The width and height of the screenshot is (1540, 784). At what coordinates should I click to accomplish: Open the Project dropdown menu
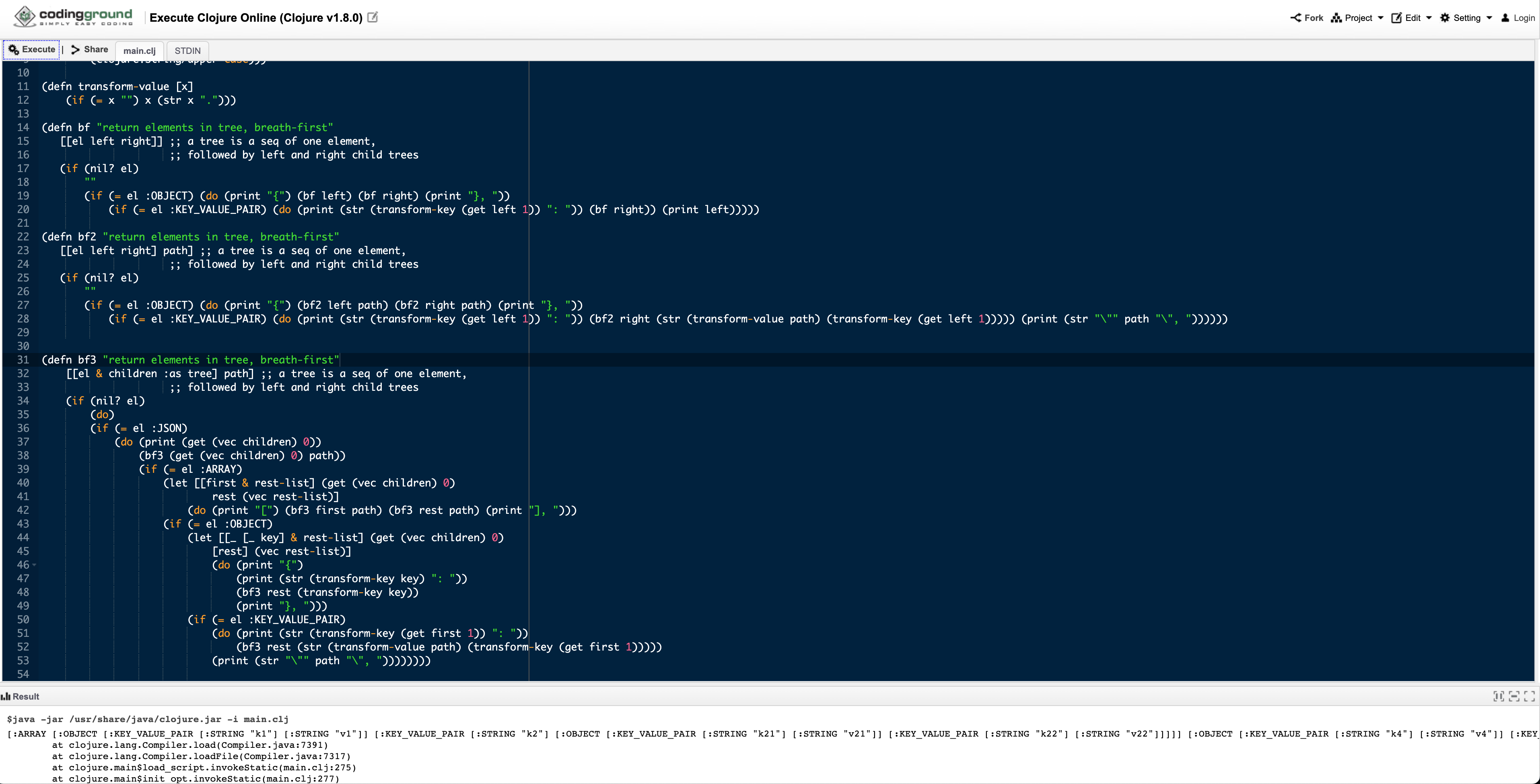(1358, 18)
